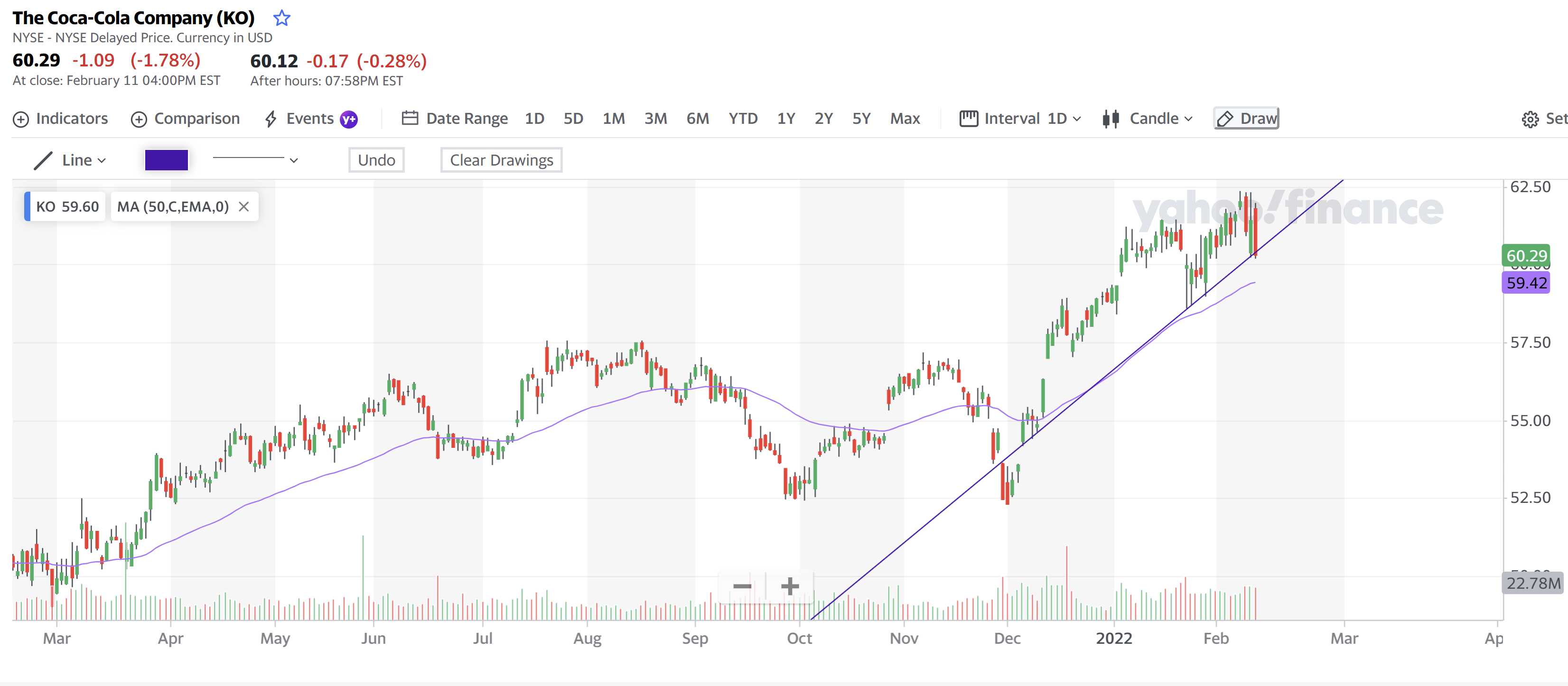Click the Events lightning bolt icon
This screenshot has height=686, width=1568.
tap(271, 119)
